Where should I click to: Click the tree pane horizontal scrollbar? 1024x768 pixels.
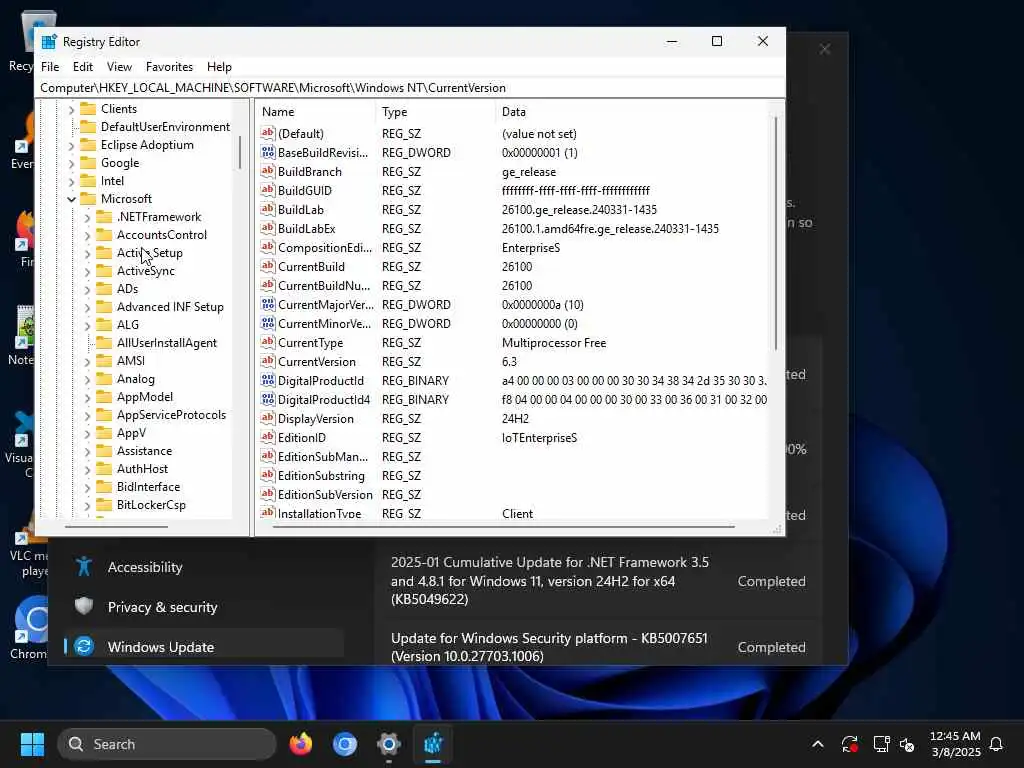tap(116, 526)
